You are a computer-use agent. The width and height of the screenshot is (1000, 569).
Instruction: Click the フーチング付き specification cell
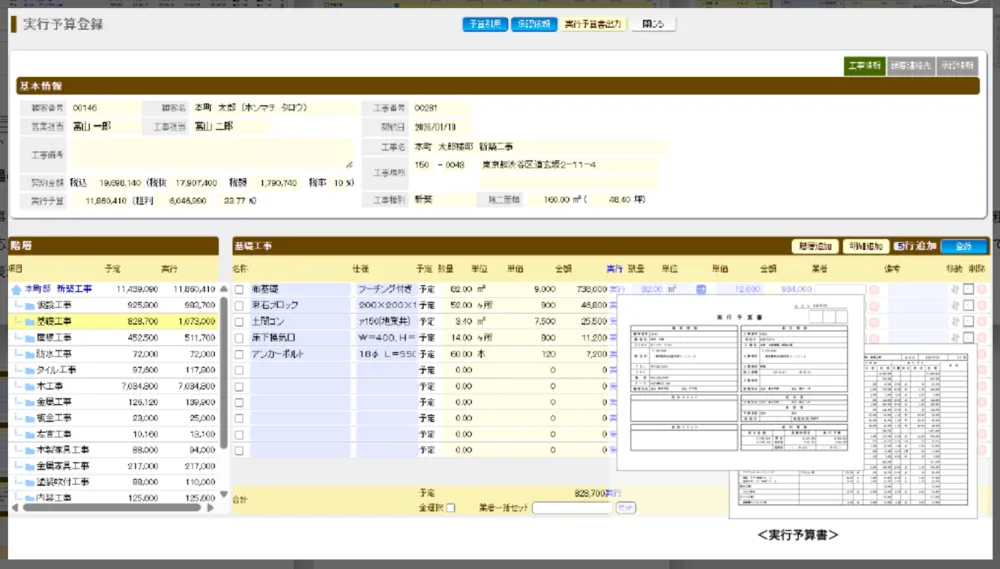(x=385, y=290)
